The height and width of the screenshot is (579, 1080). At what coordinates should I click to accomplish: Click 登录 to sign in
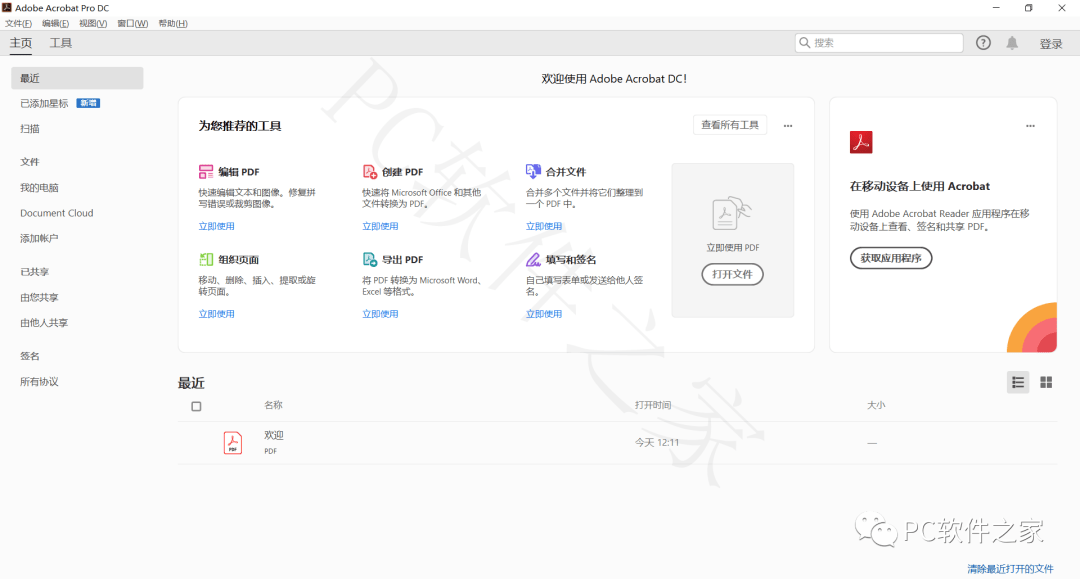click(1051, 43)
